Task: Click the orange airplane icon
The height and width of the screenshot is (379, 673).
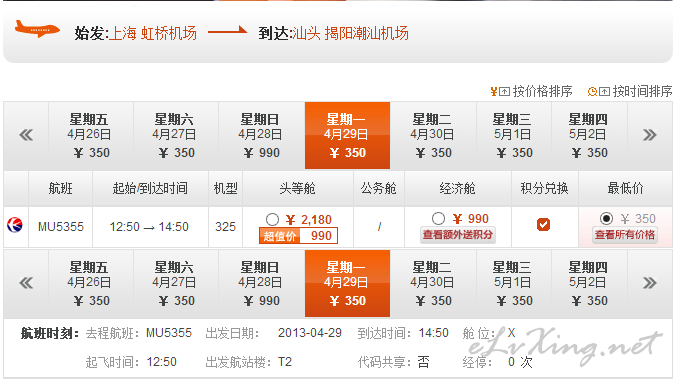Action: (x=37, y=29)
